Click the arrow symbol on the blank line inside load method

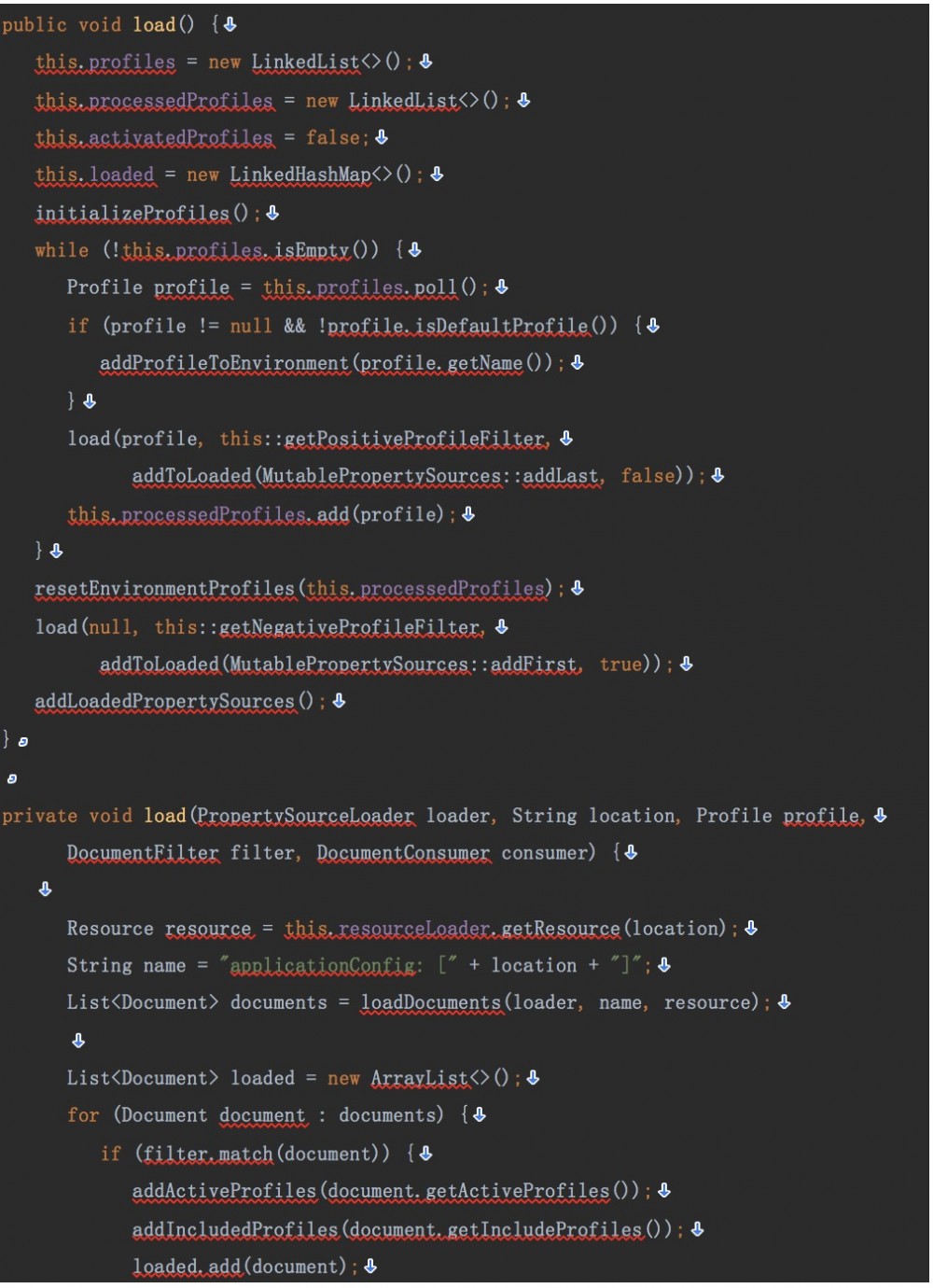pos(46,889)
